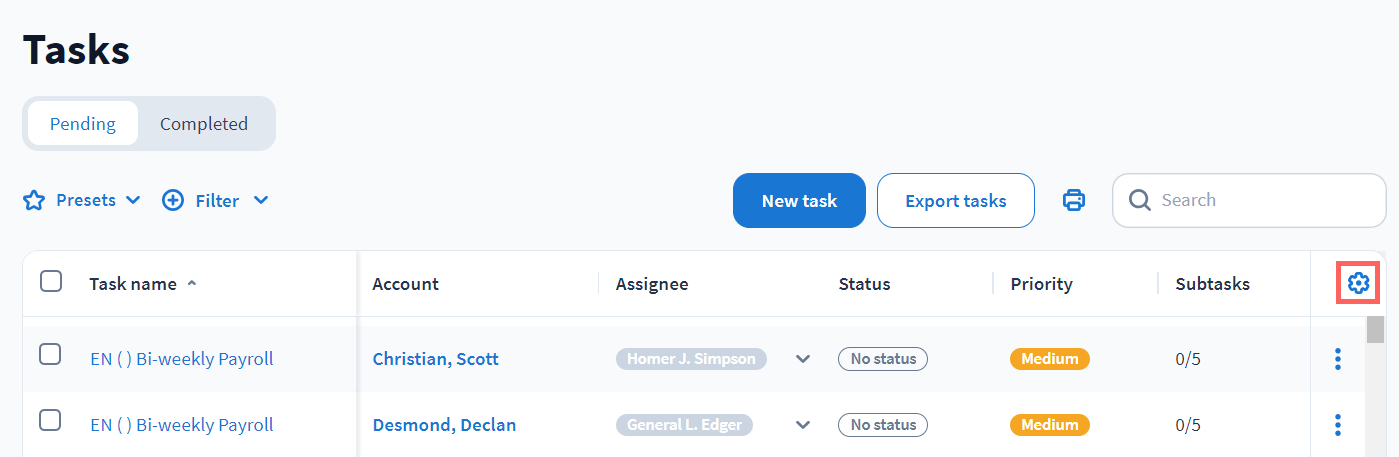Click the Filter plus icon

click(x=173, y=201)
